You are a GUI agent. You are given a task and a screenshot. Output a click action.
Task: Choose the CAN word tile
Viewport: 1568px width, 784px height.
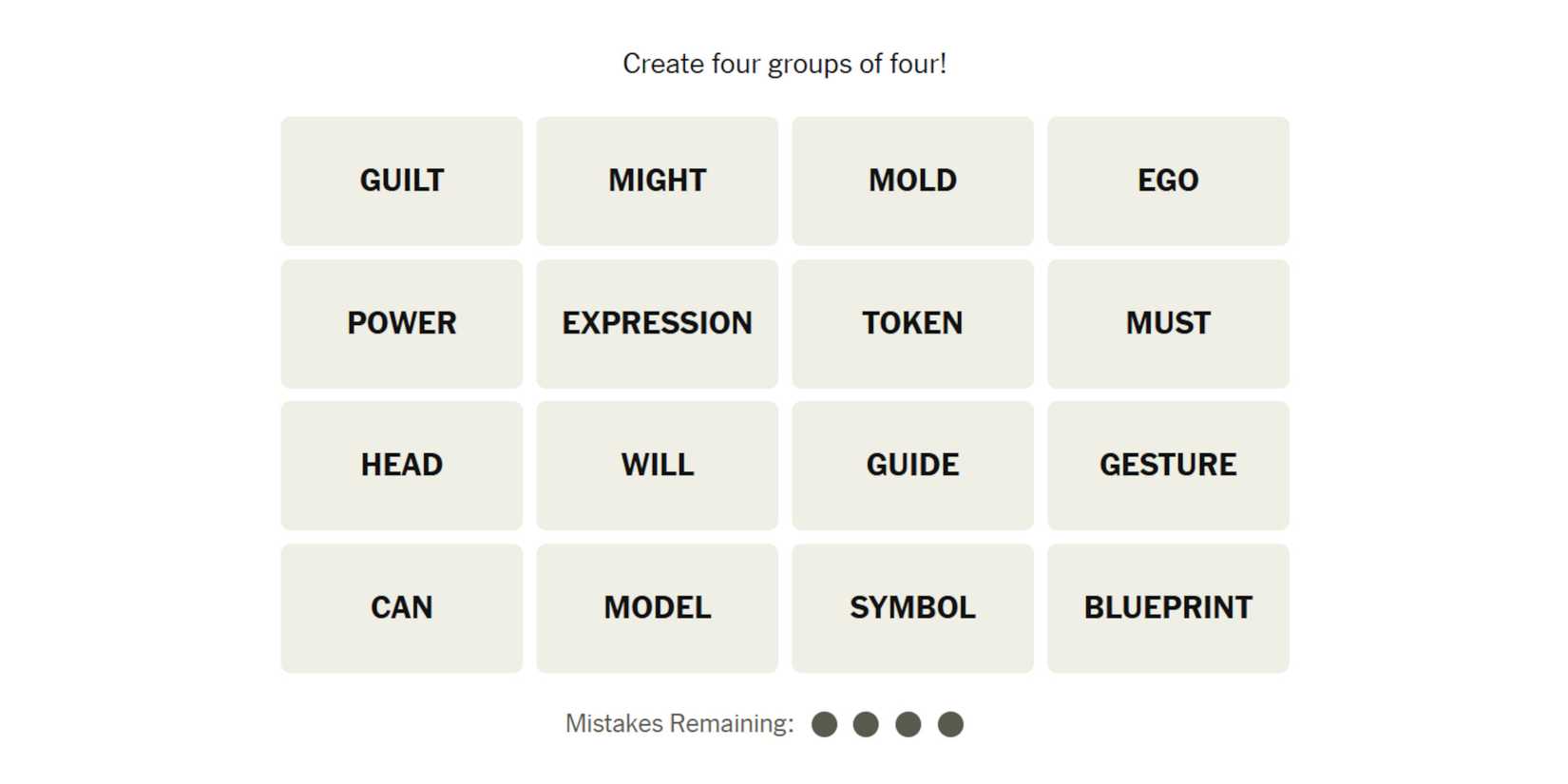(x=401, y=607)
